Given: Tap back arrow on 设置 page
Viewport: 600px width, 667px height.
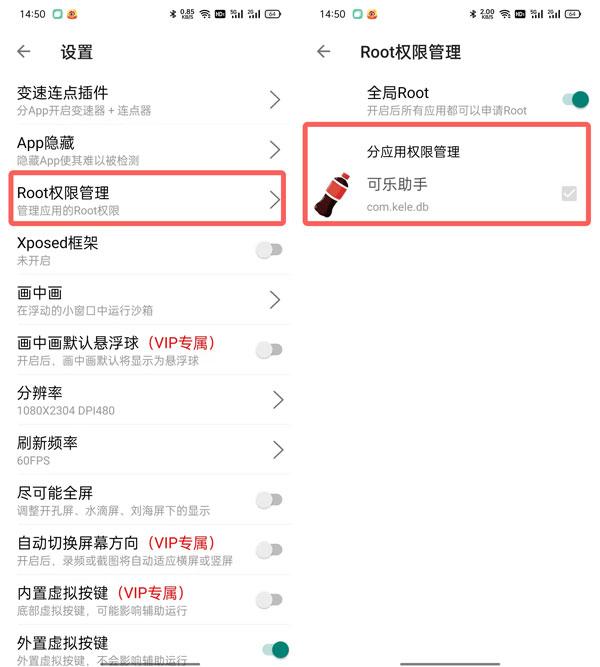Looking at the screenshot, I should click(24, 52).
